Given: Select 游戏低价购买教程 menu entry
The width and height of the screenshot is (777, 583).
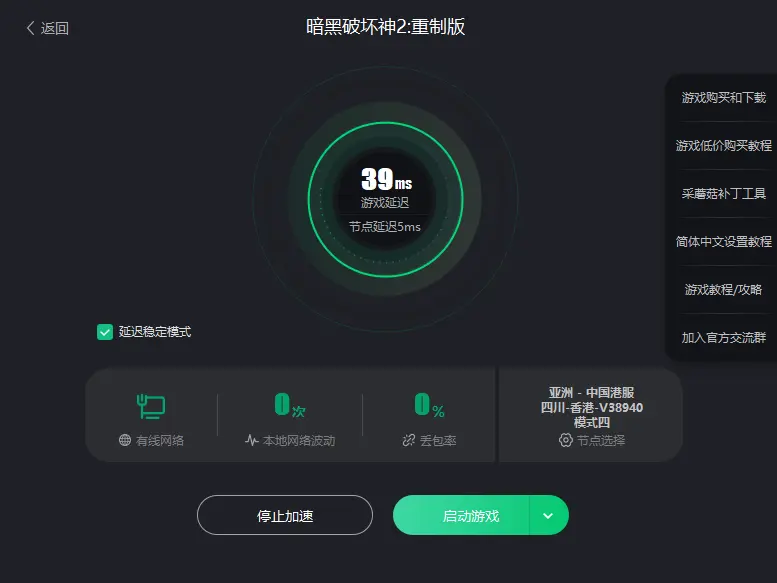Looking at the screenshot, I should tap(723, 146).
